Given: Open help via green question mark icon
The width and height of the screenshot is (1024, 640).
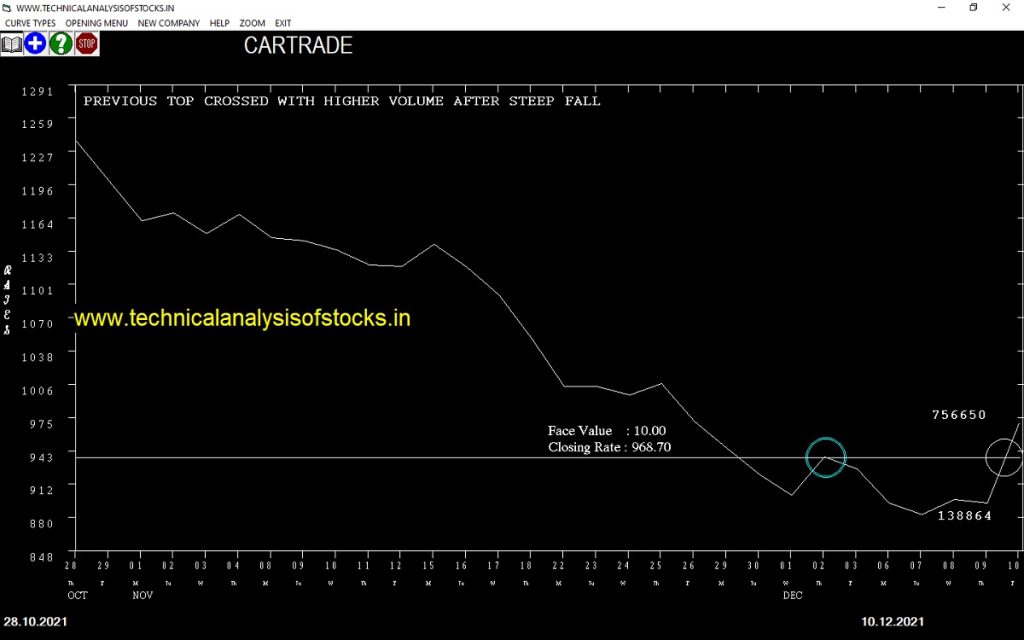Looking at the screenshot, I should (x=61, y=43).
